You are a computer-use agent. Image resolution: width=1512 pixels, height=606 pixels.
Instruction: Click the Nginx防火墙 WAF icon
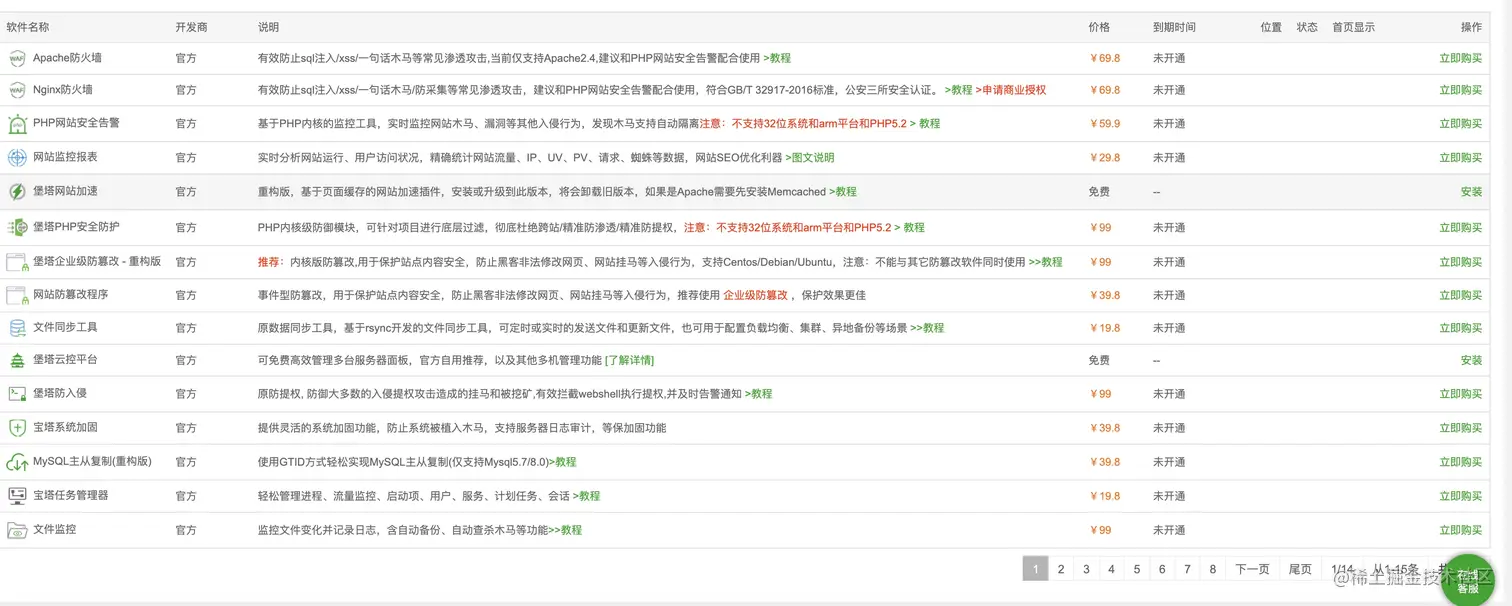point(17,91)
